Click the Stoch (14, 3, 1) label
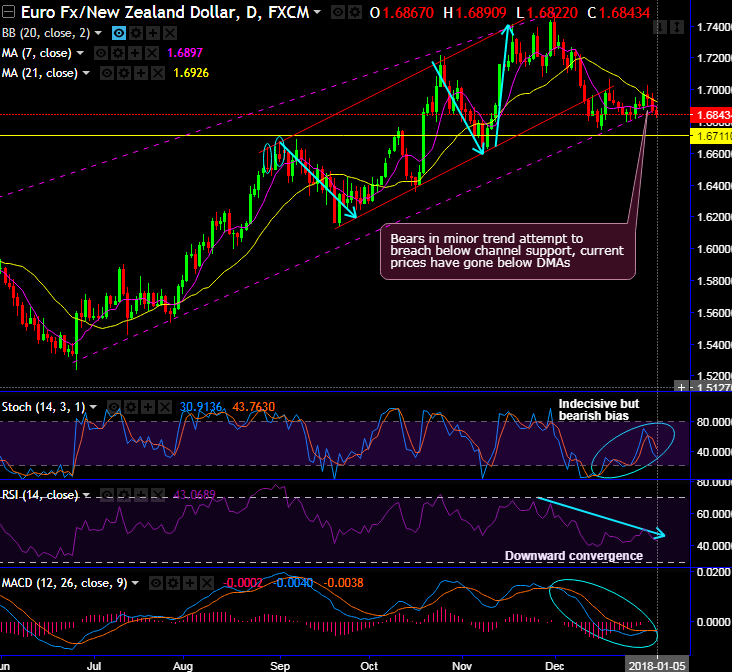 coord(43,407)
